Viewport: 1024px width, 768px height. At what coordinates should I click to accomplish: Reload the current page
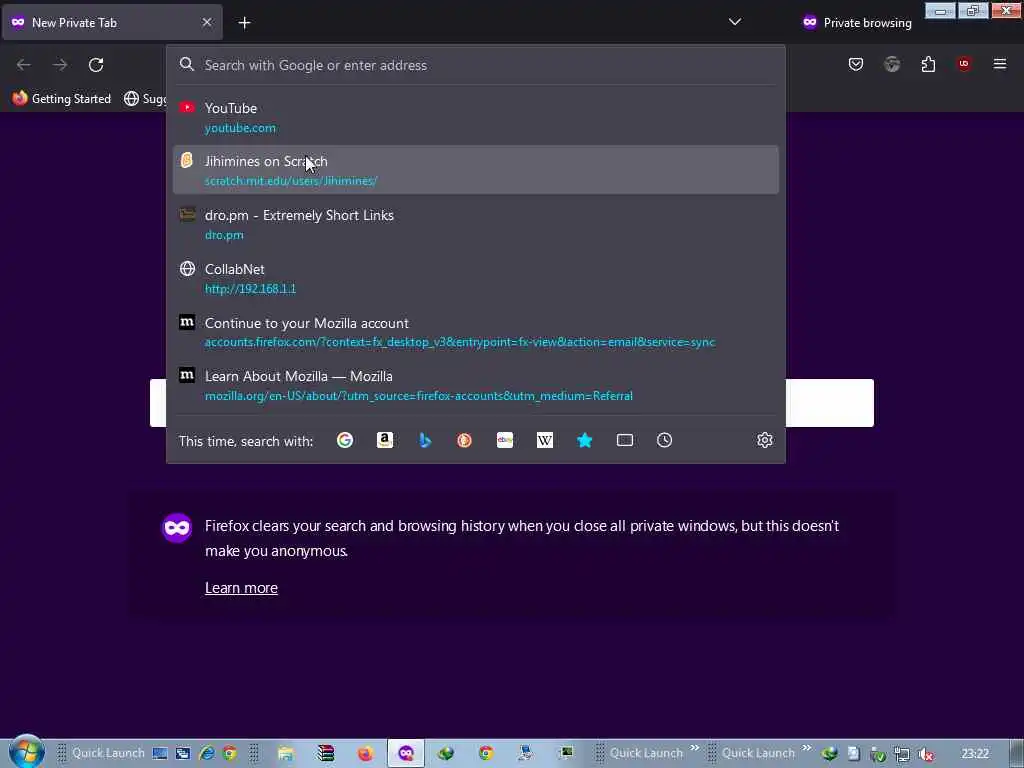(96, 65)
